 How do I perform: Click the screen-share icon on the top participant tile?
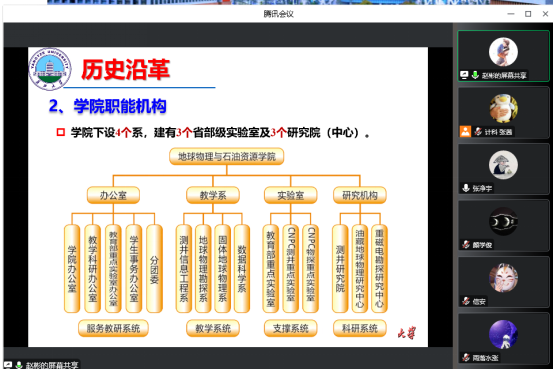pos(464,75)
